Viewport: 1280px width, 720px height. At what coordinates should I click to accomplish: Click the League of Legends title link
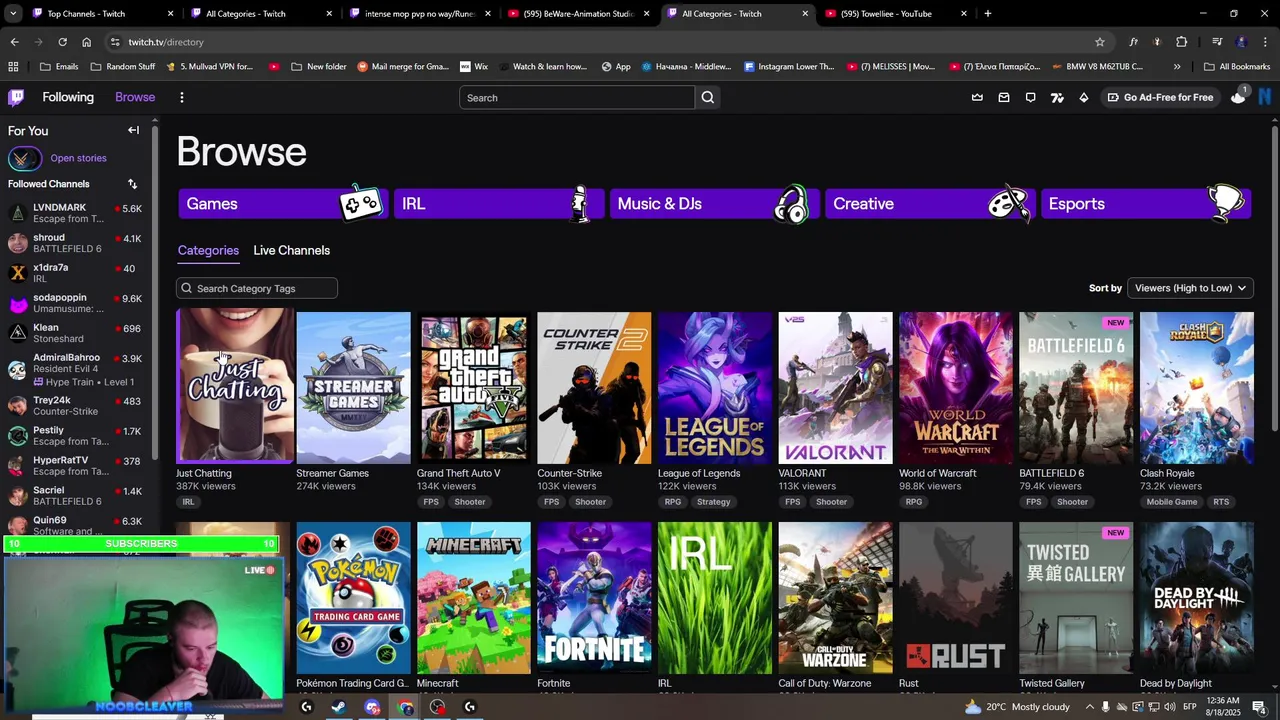(699, 473)
